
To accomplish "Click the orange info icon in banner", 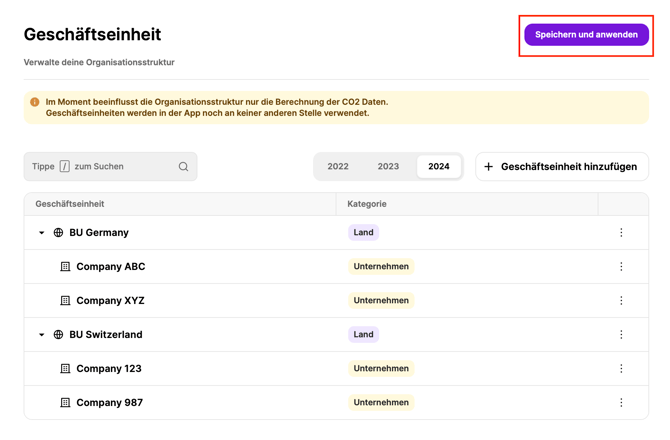I will click(x=35, y=102).
